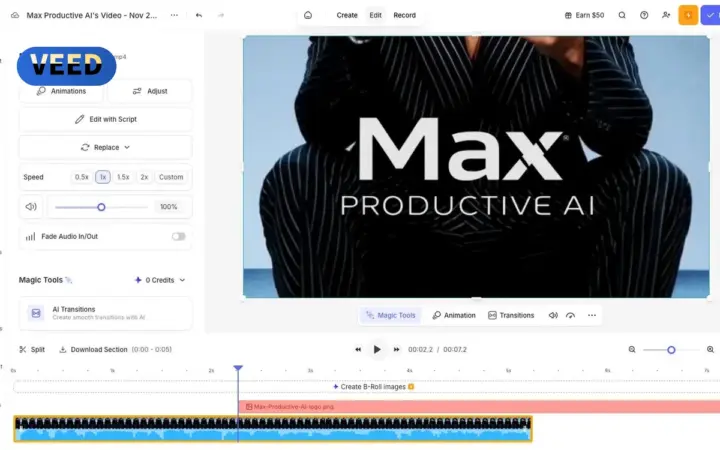
Task: Click speed gauge icon in canvas toolbar
Action: click(570, 315)
